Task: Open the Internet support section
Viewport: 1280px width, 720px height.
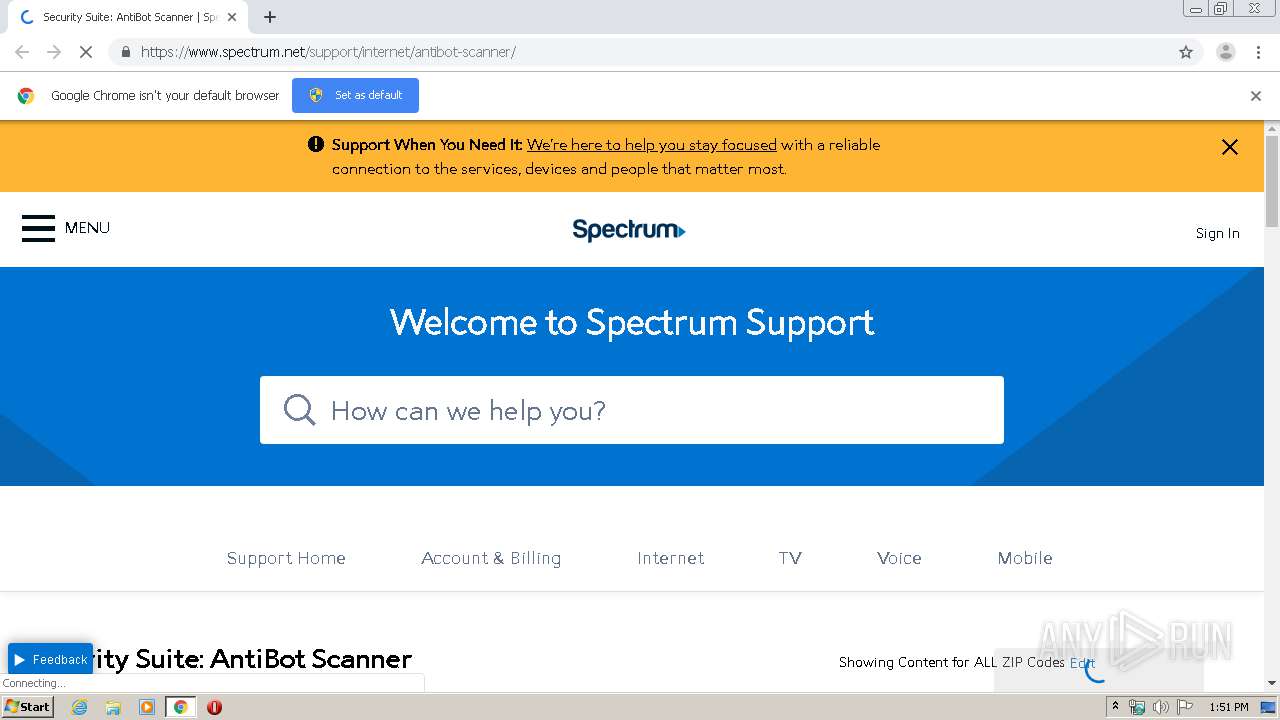Action: 671,558
